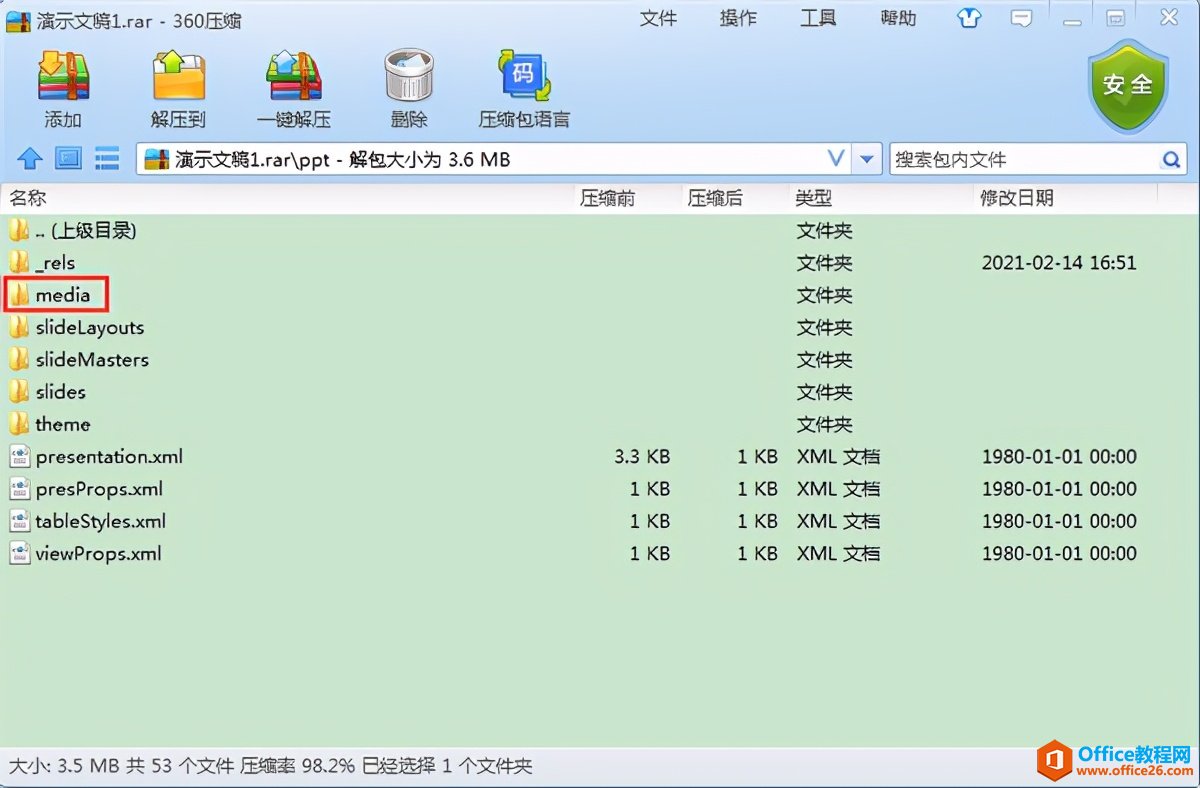Go up one level with blue arrow

pyautogui.click(x=30, y=159)
